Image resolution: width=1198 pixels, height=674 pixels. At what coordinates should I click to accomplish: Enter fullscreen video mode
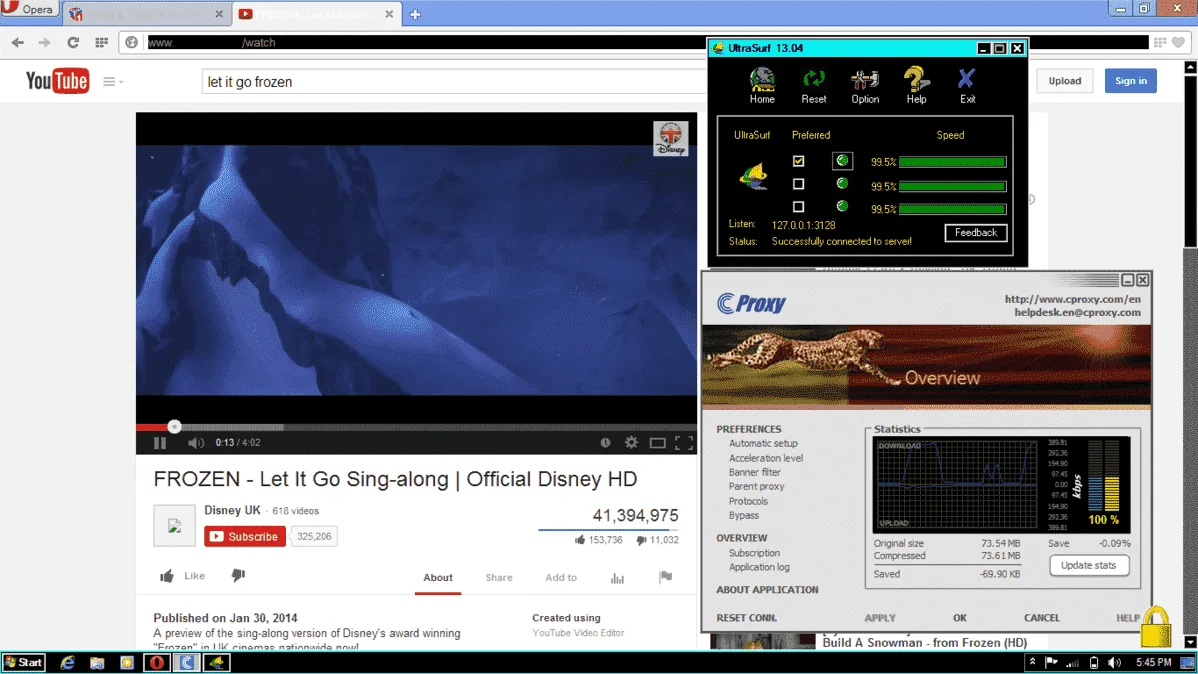684,442
